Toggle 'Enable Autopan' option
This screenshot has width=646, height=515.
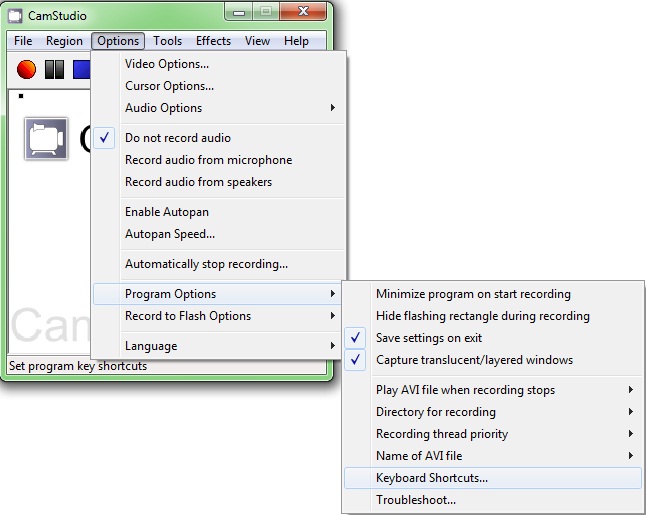[x=219, y=212]
